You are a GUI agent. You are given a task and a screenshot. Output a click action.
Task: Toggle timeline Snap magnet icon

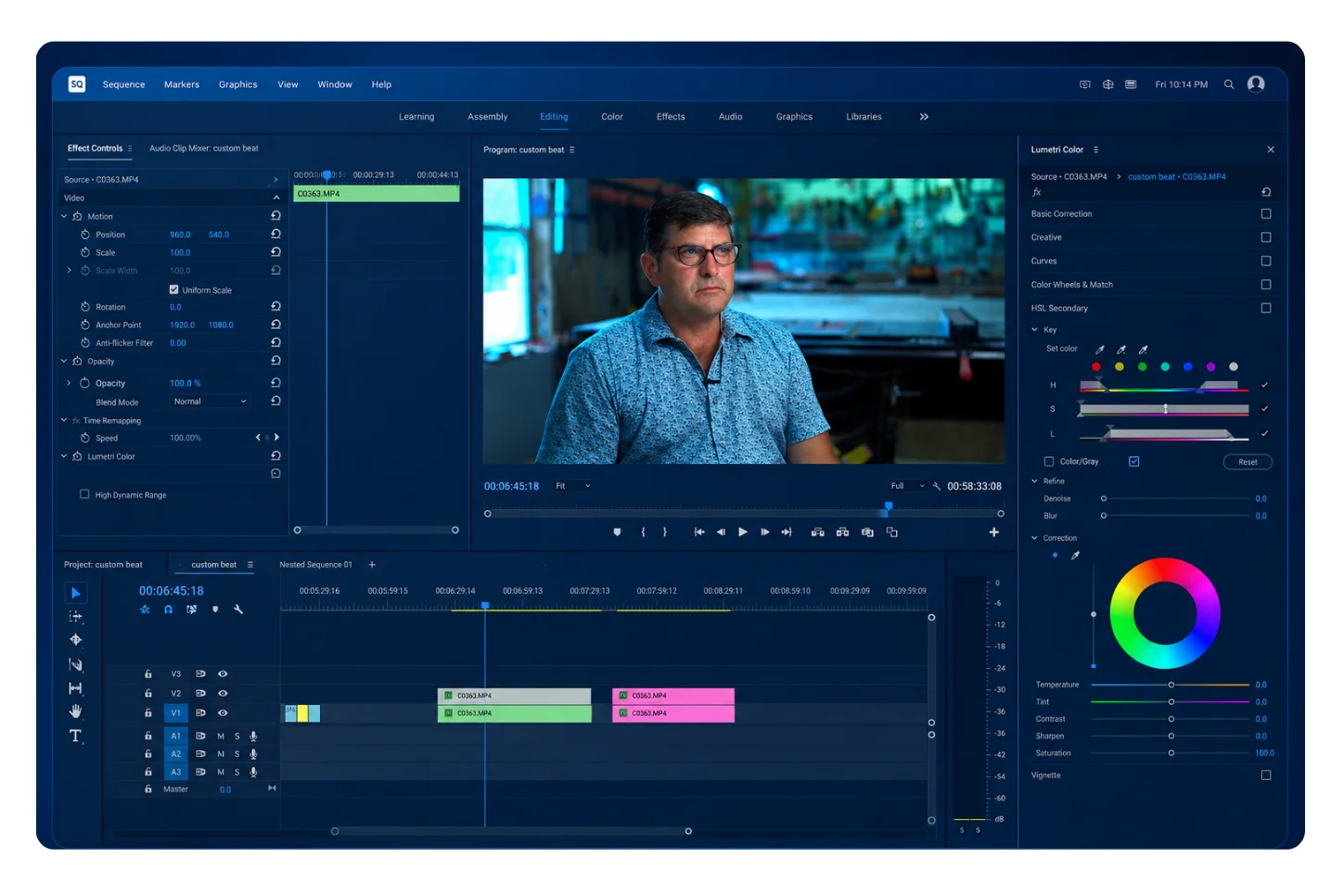click(x=168, y=609)
